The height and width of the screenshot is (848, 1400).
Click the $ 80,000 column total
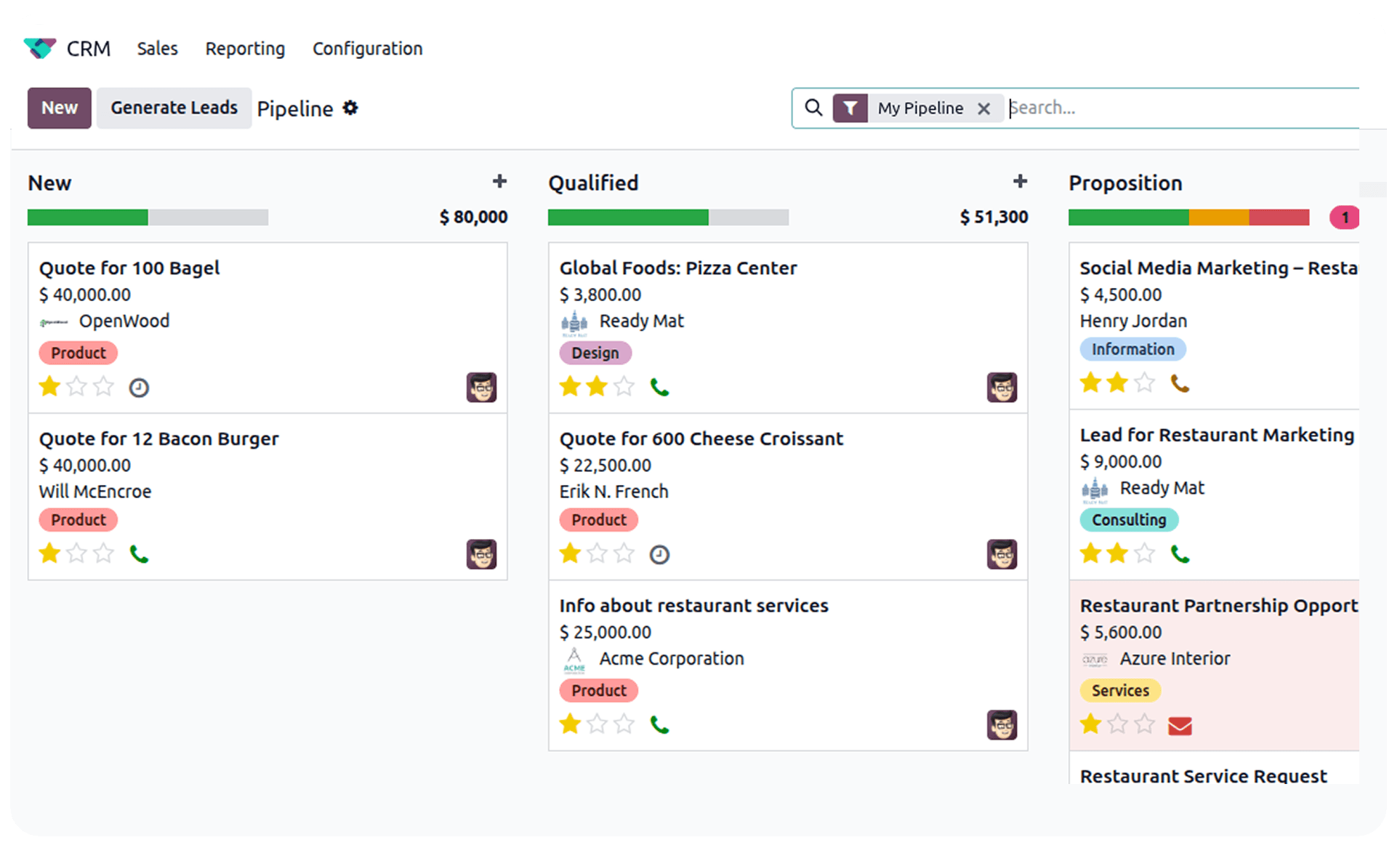[x=473, y=217]
